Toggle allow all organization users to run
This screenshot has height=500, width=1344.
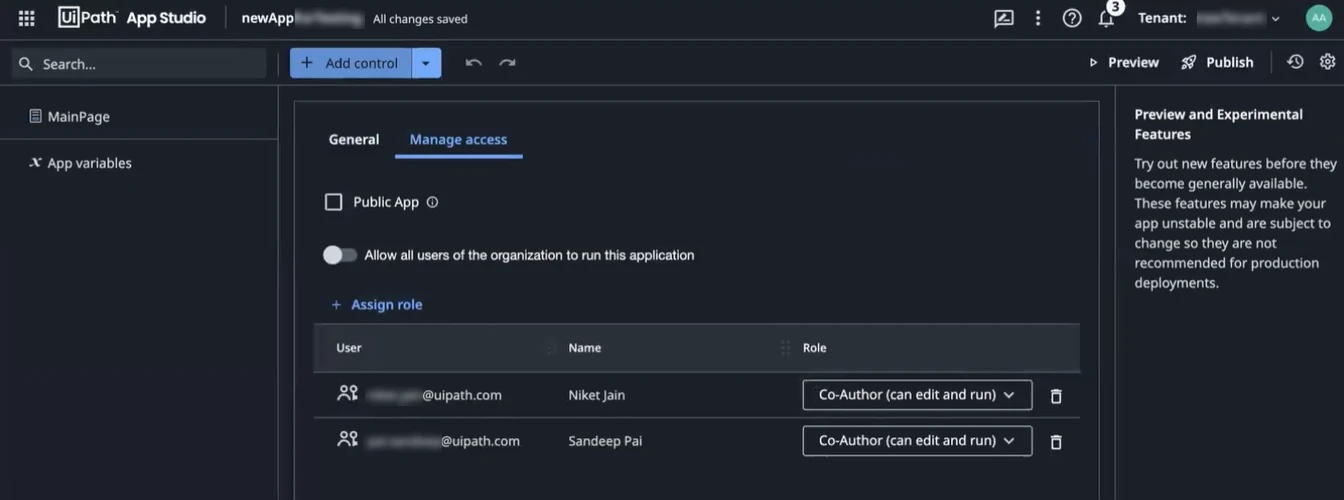340,255
